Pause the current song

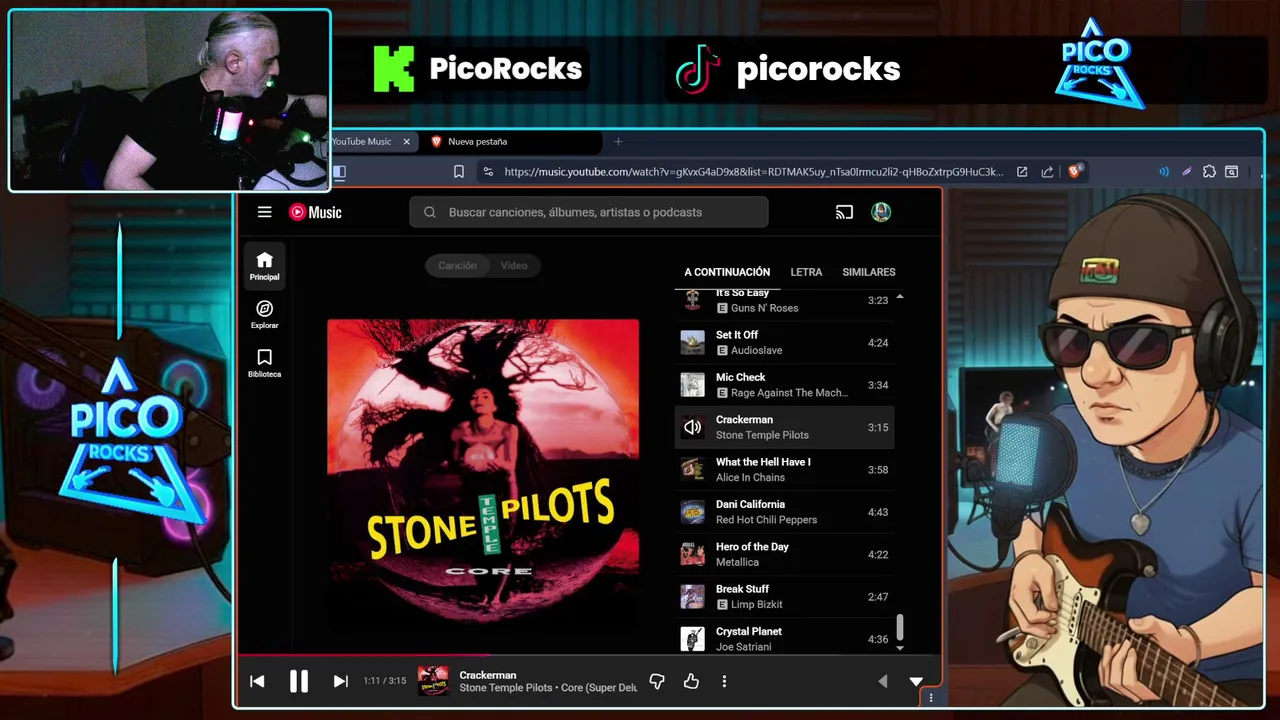(298, 681)
